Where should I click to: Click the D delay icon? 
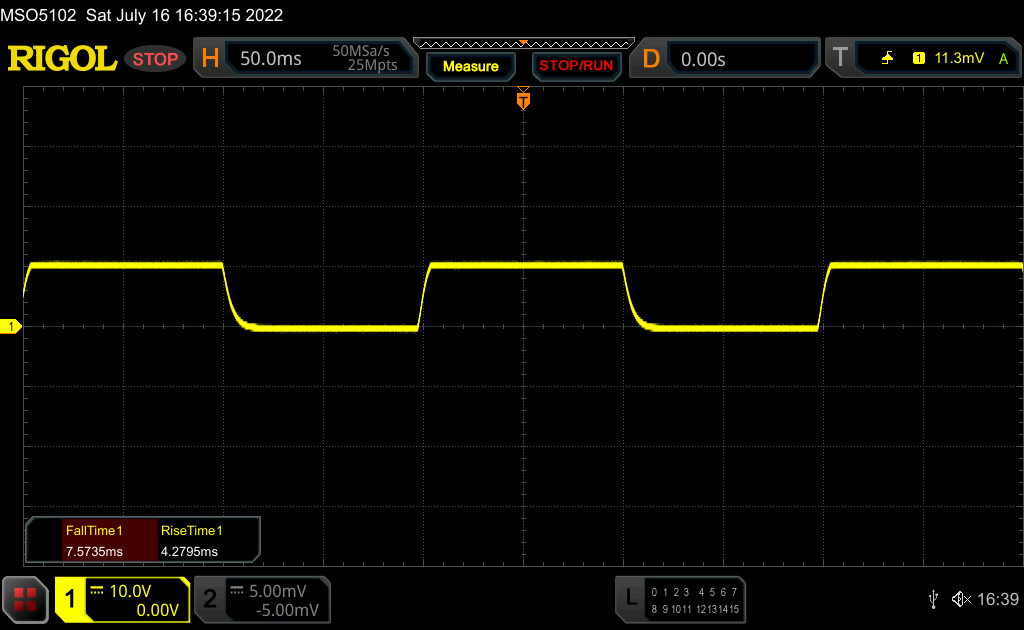[x=651, y=59]
